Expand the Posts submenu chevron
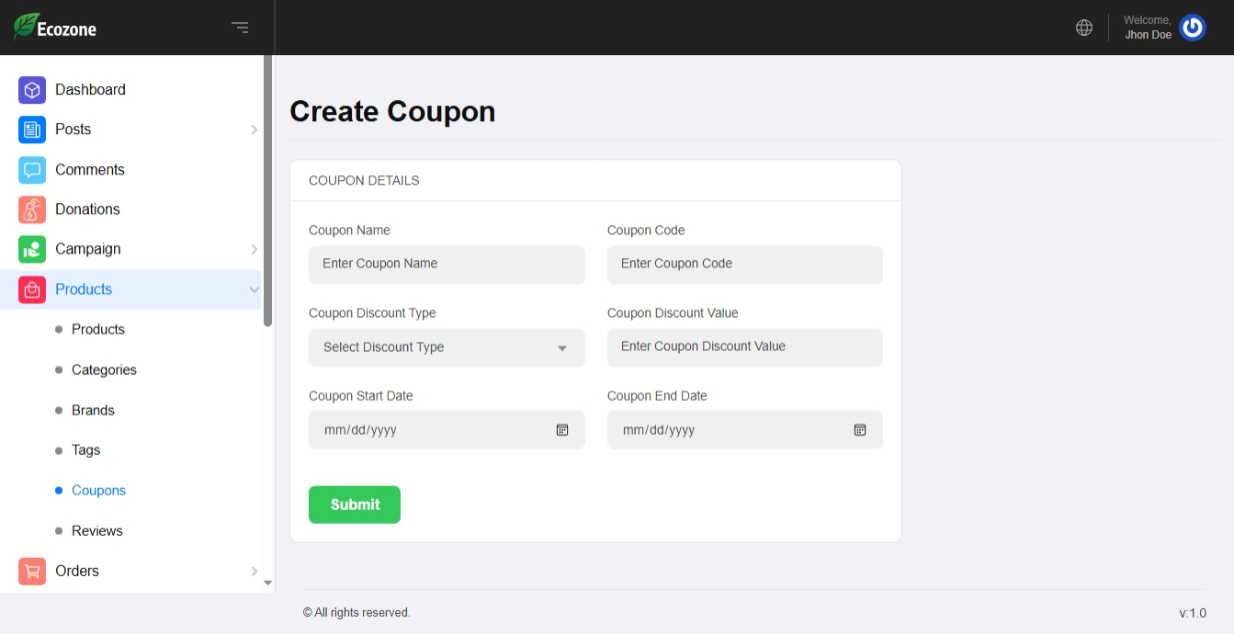The width and height of the screenshot is (1234, 634). [254, 130]
